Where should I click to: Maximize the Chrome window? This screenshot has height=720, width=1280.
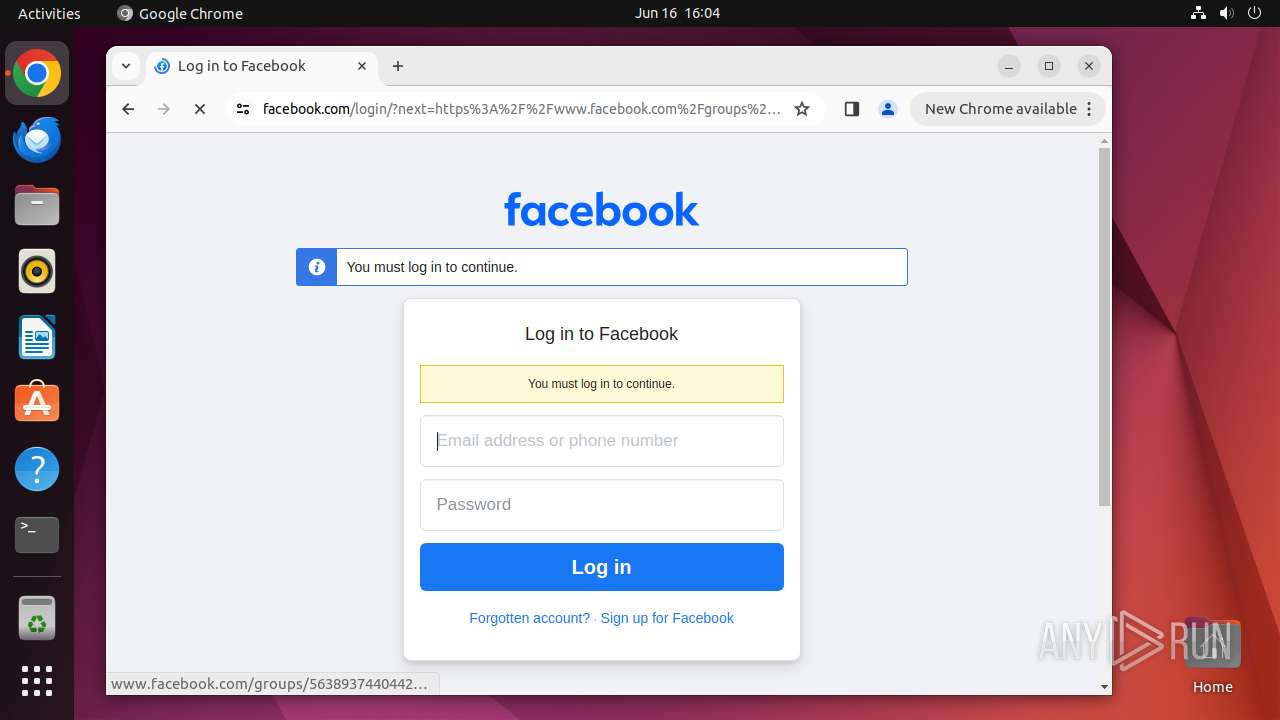pyautogui.click(x=1049, y=66)
